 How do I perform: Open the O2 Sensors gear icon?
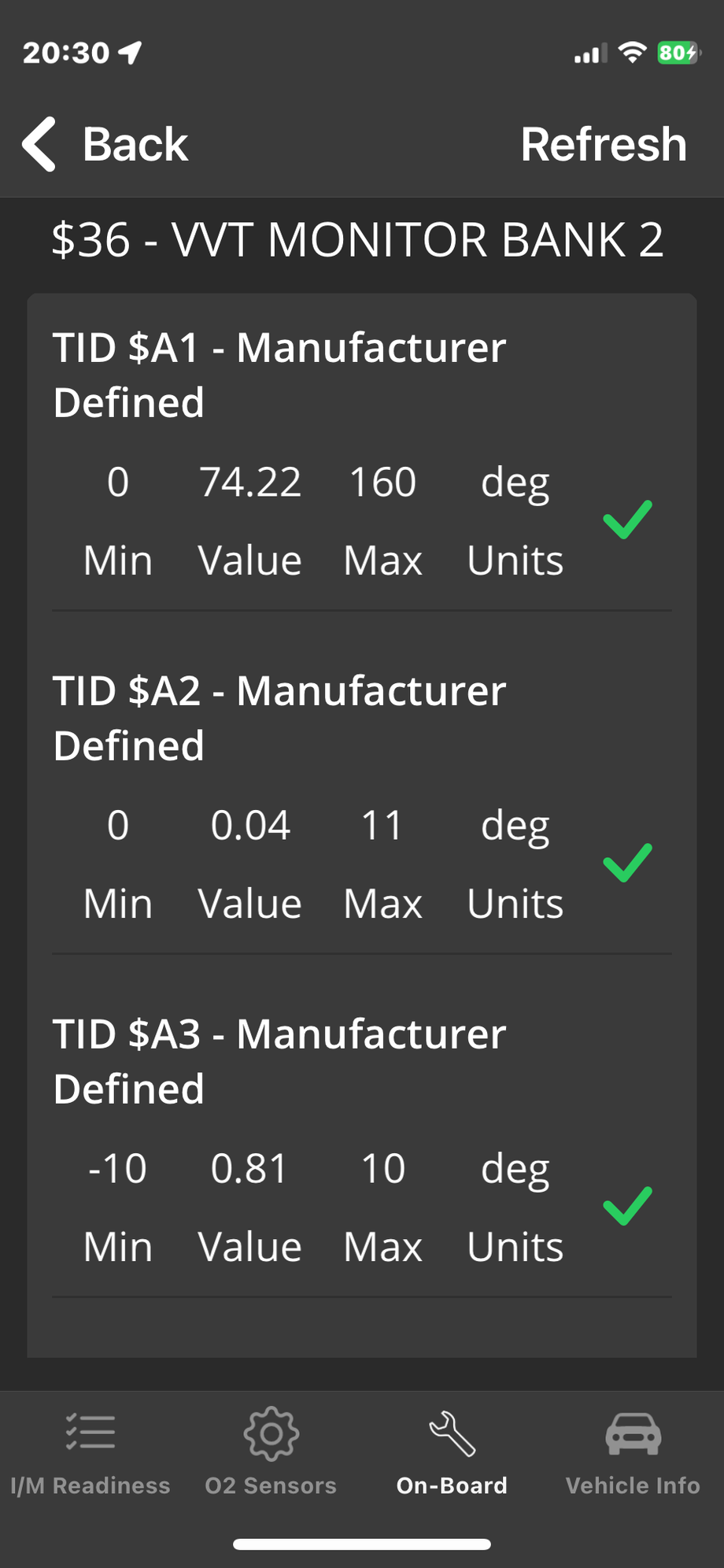pos(271,1433)
